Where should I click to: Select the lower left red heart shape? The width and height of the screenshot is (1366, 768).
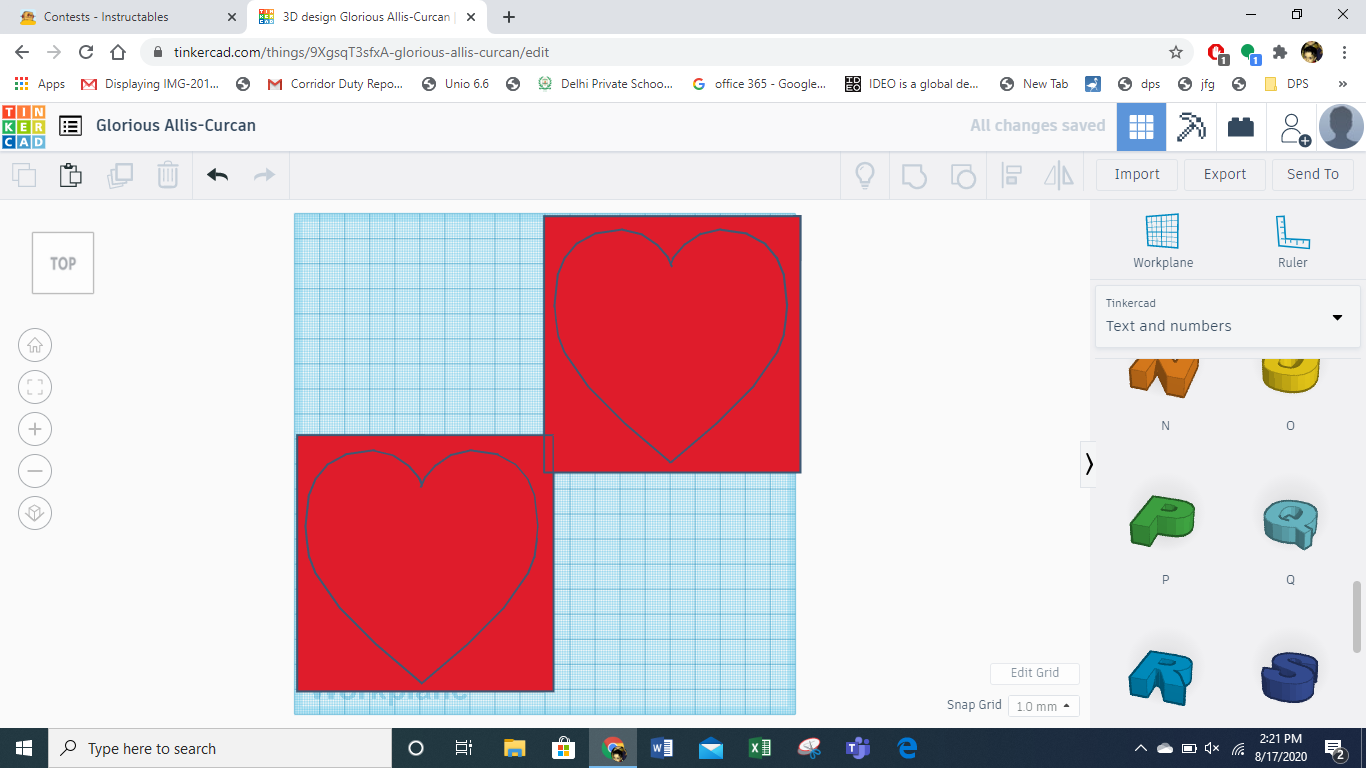[x=425, y=563]
